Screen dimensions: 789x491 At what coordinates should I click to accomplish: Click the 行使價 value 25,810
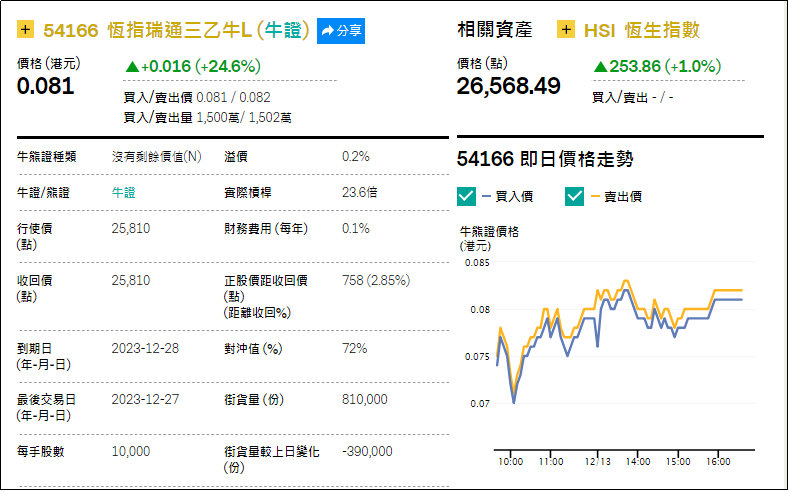pos(131,228)
